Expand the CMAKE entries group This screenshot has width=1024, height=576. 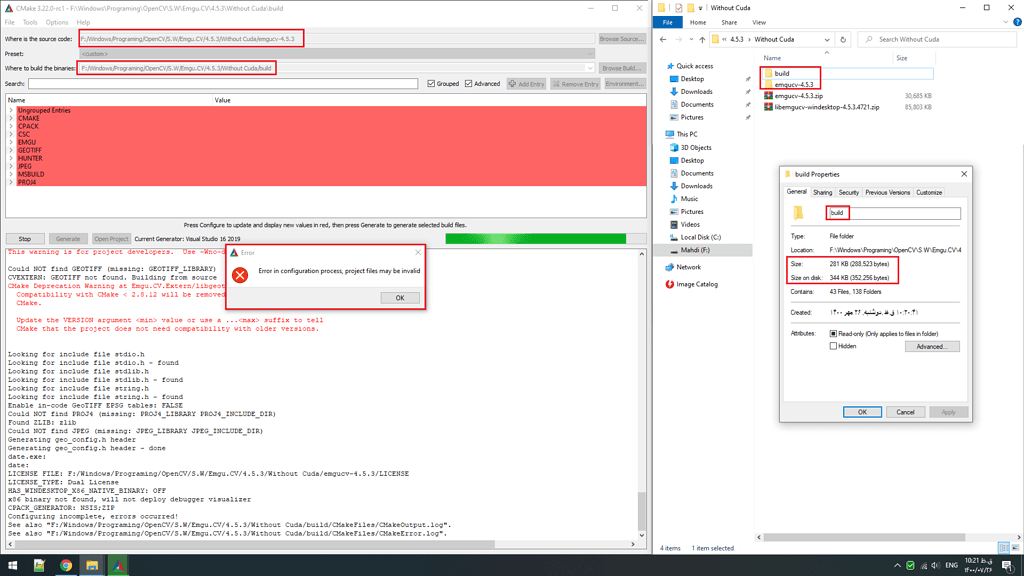tap(11, 118)
